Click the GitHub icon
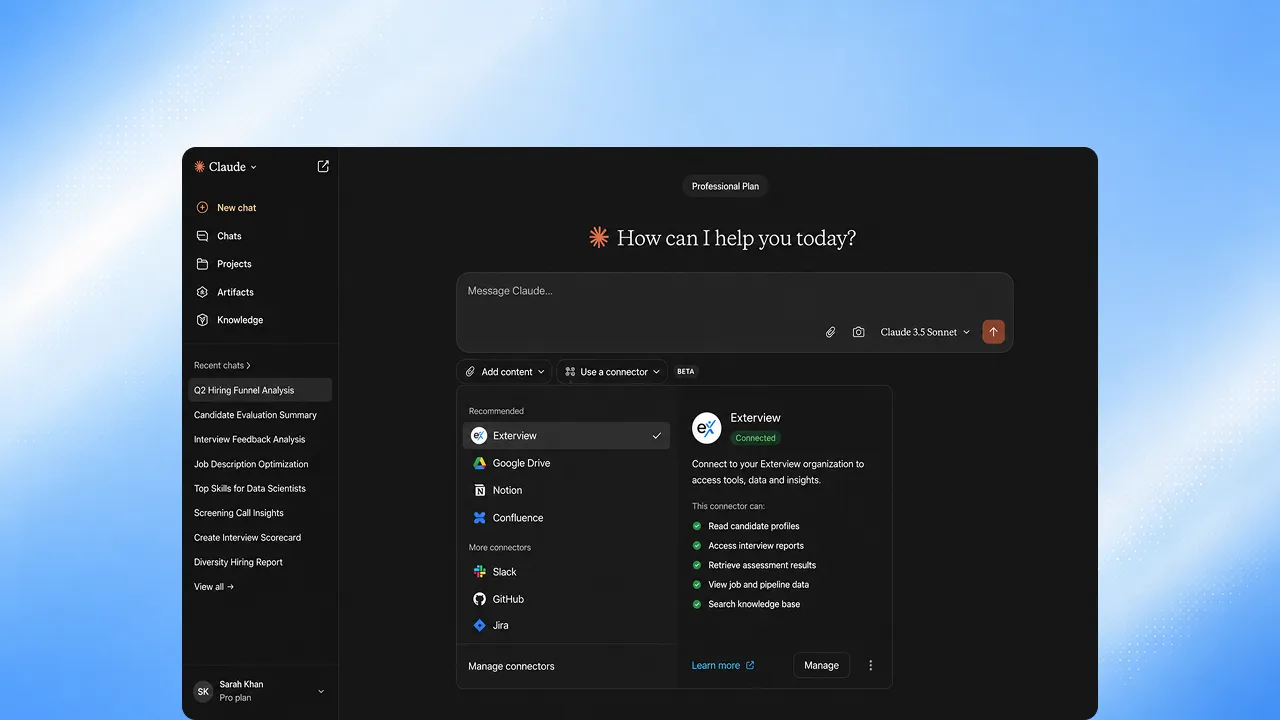The width and height of the screenshot is (1280, 720). 479,599
